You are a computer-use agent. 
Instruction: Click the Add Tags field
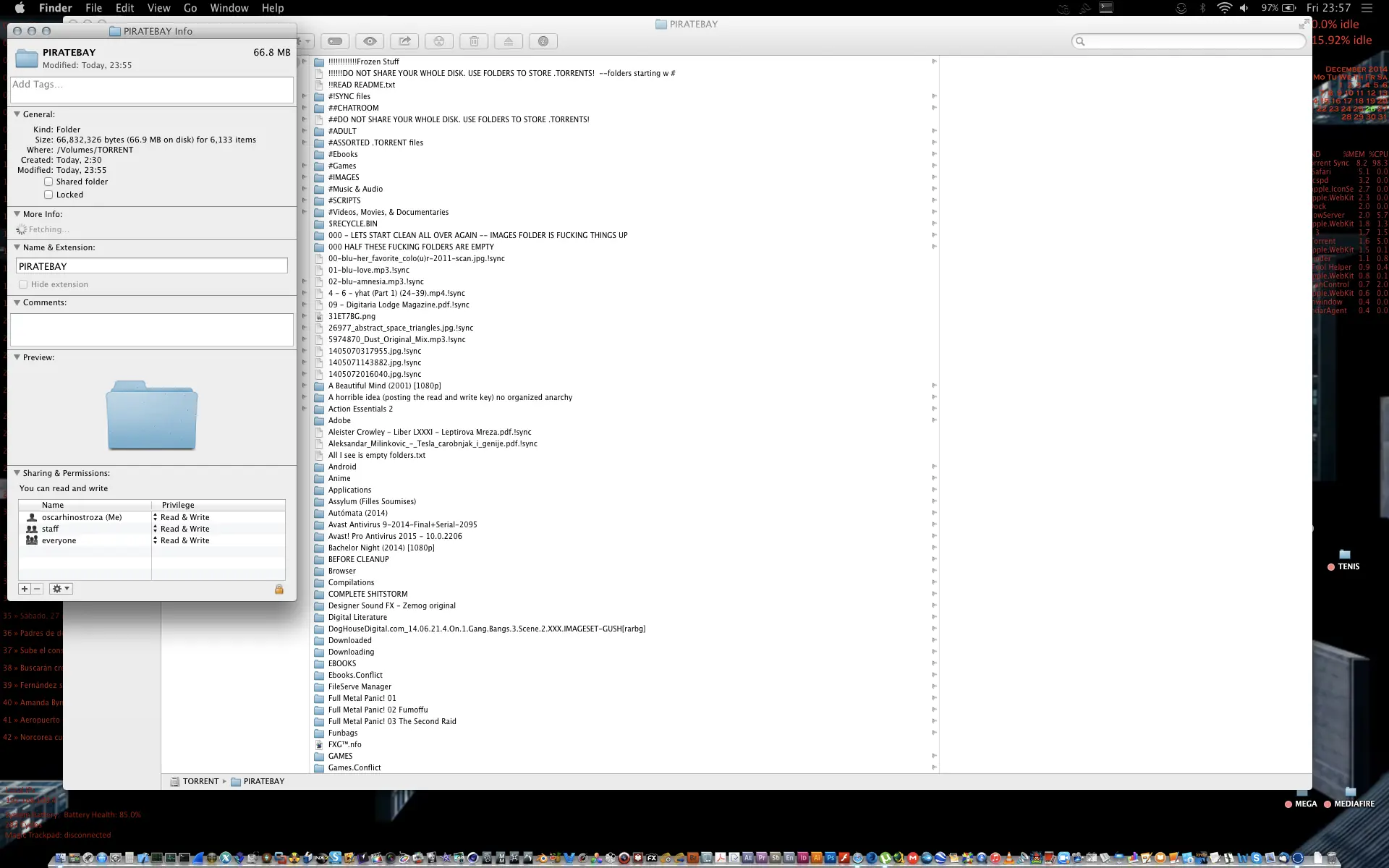click(152, 90)
